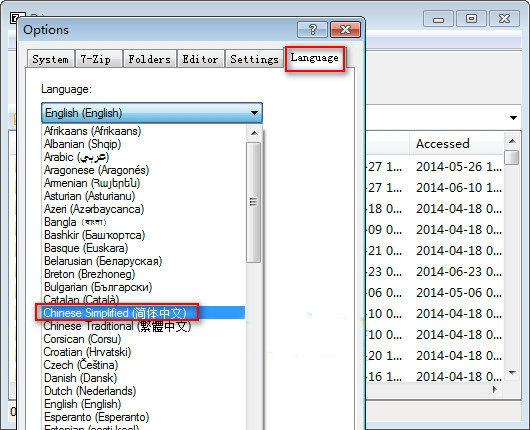Screen dimensions: 530x430
Task: Pick English (English) in the list
Action: pos(144,404)
